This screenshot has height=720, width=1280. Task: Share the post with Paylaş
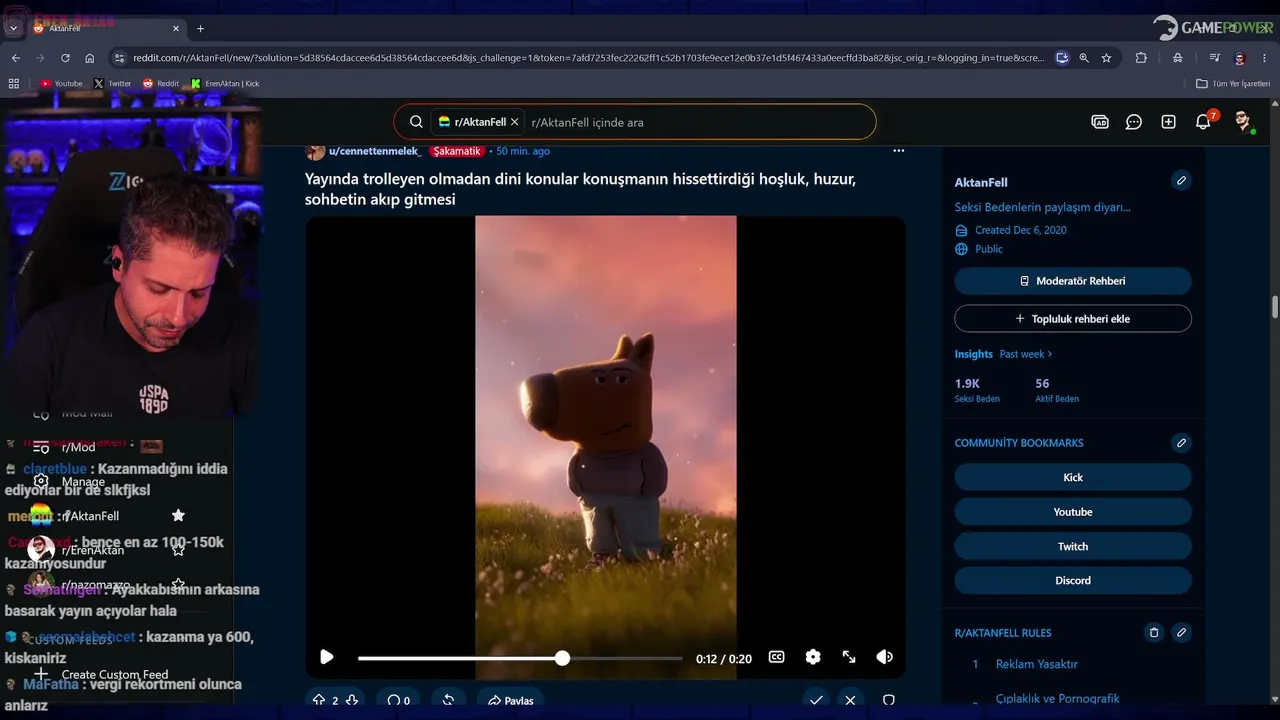click(x=510, y=701)
